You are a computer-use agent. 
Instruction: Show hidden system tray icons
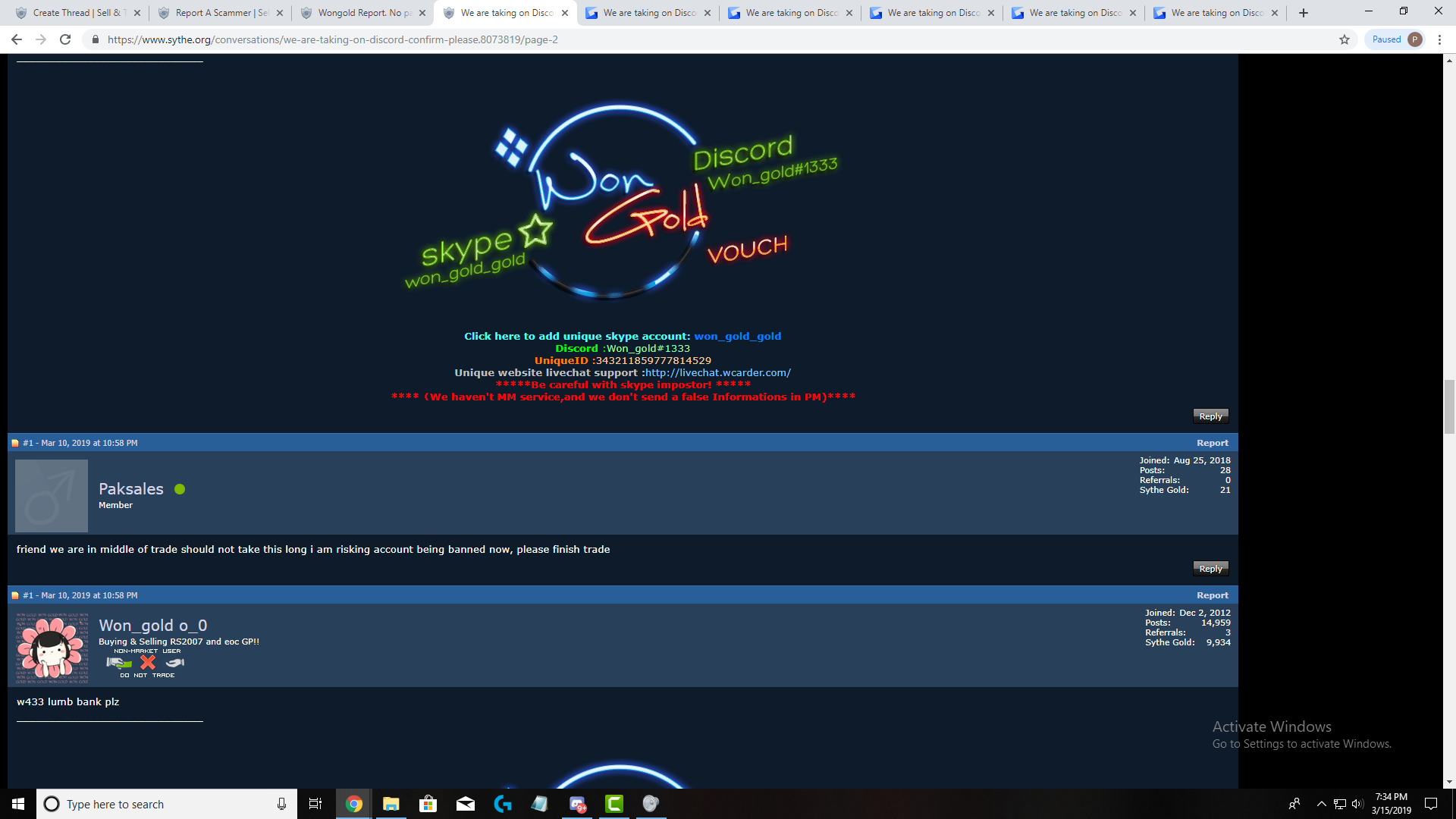pyautogui.click(x=1321, y=804)
